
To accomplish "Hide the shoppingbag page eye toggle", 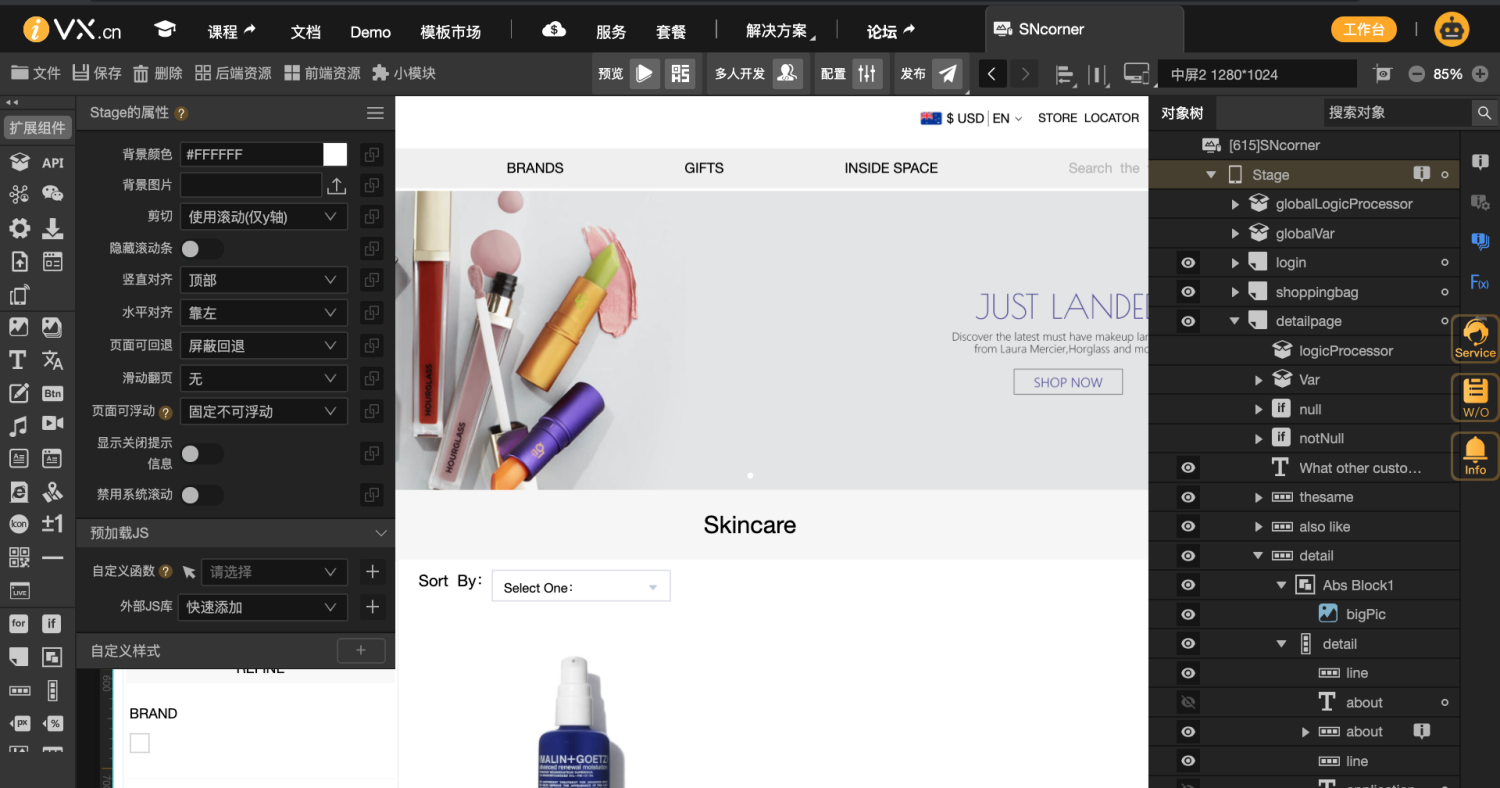I will (x=1188, y=292).
